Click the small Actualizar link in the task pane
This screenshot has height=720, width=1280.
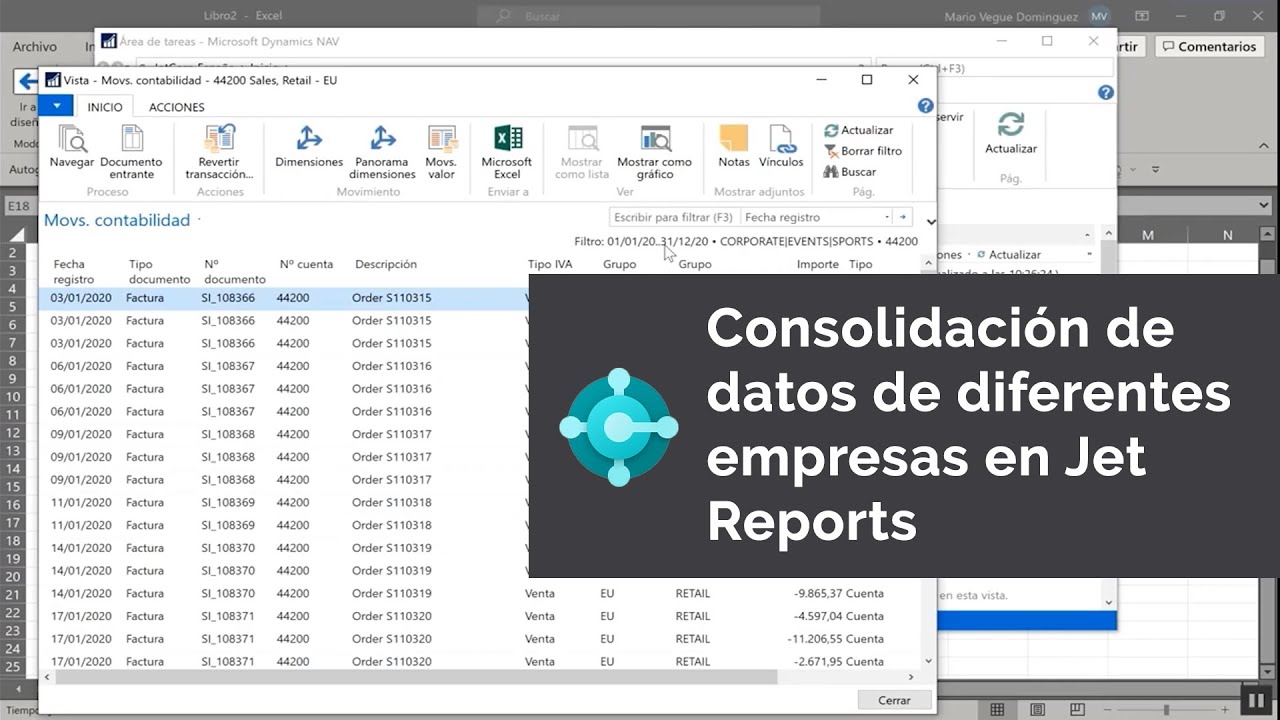[x=1009, y=255]
